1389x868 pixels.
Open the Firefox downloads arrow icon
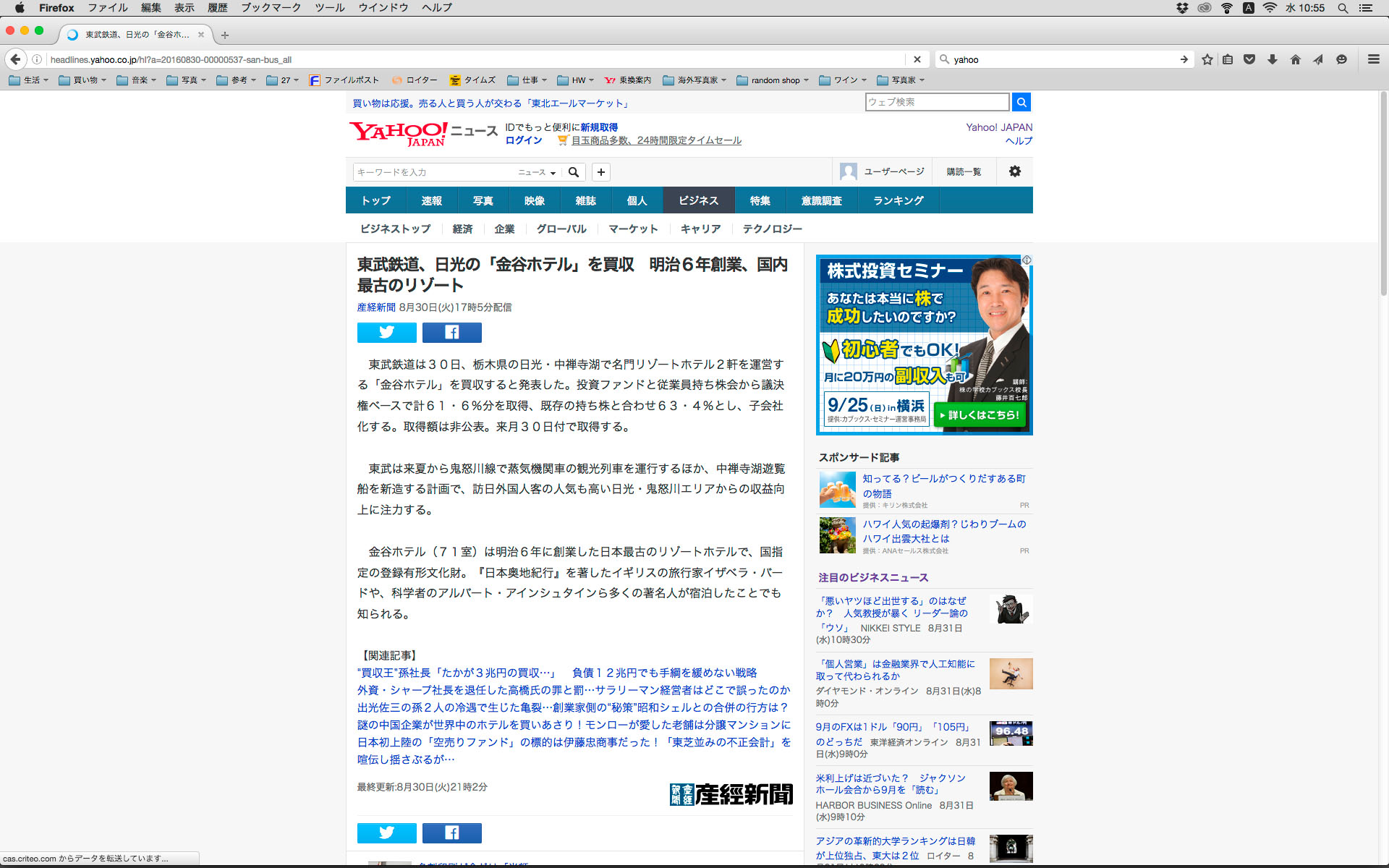(x=1273, y=59)
